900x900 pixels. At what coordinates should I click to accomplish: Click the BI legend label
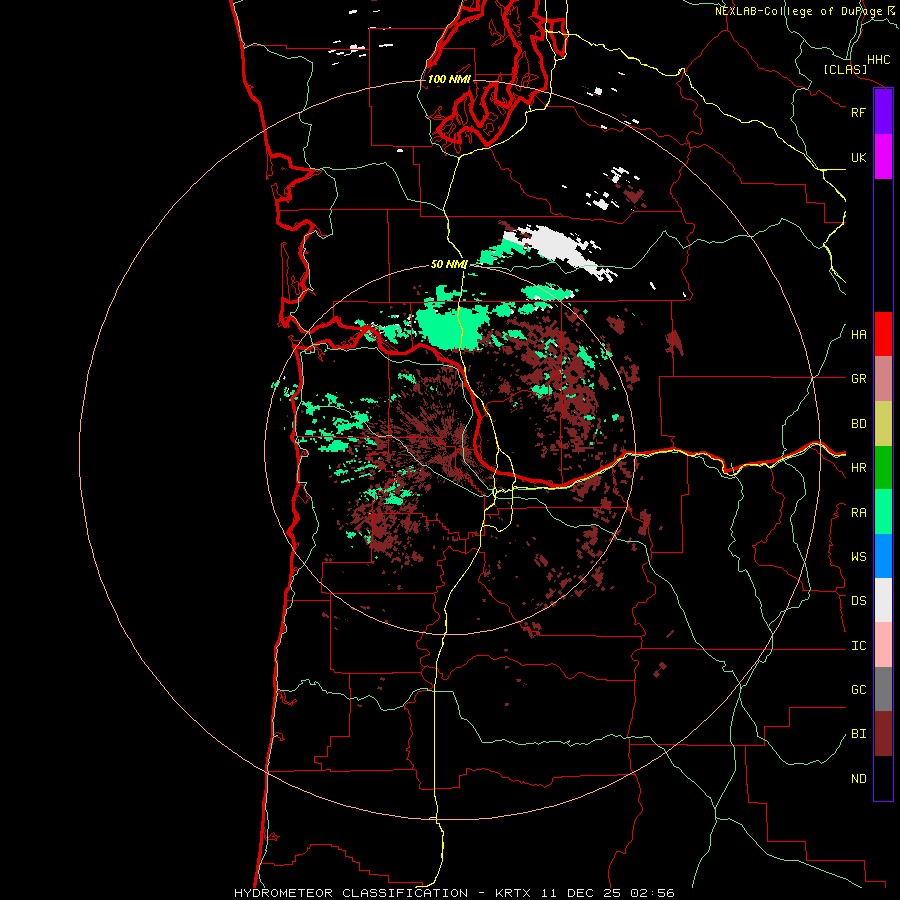[x=858, y=734]
